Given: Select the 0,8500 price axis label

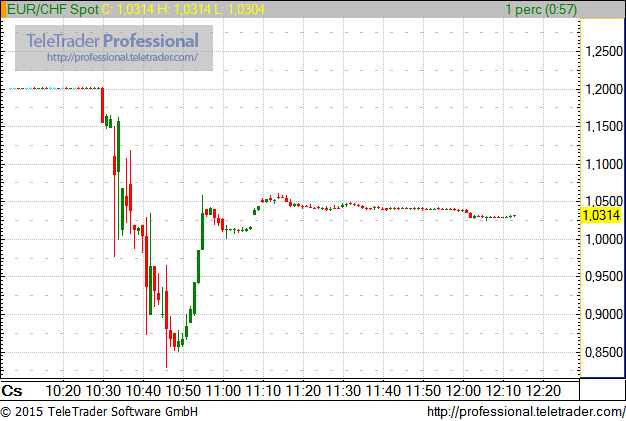Looking at the screenshot, I should (x=604, y=352).
